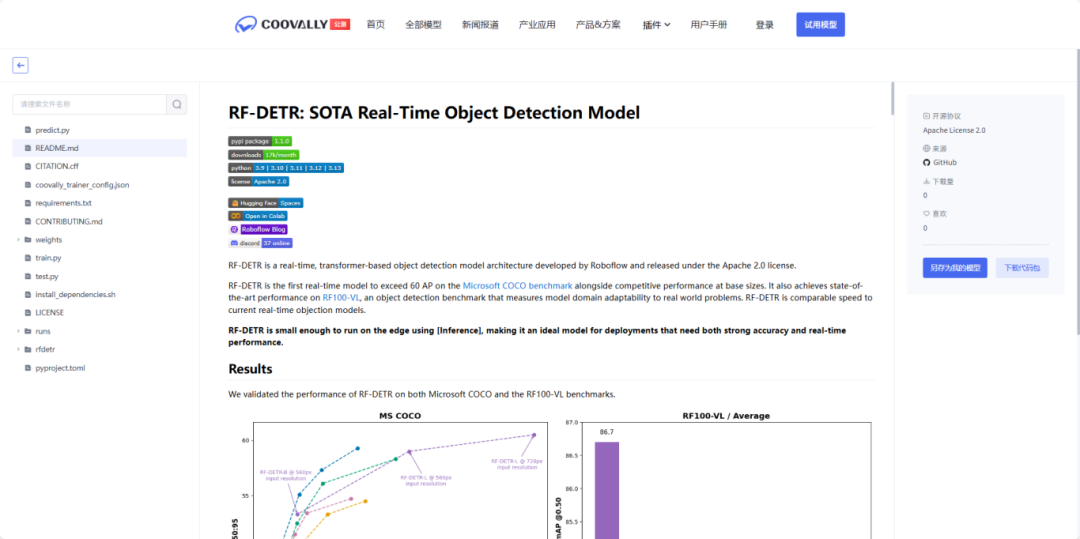Viewport: 1080px width, 539px height.
Task: Click the download count icon 下载量
Action: [x=926, y=182]
